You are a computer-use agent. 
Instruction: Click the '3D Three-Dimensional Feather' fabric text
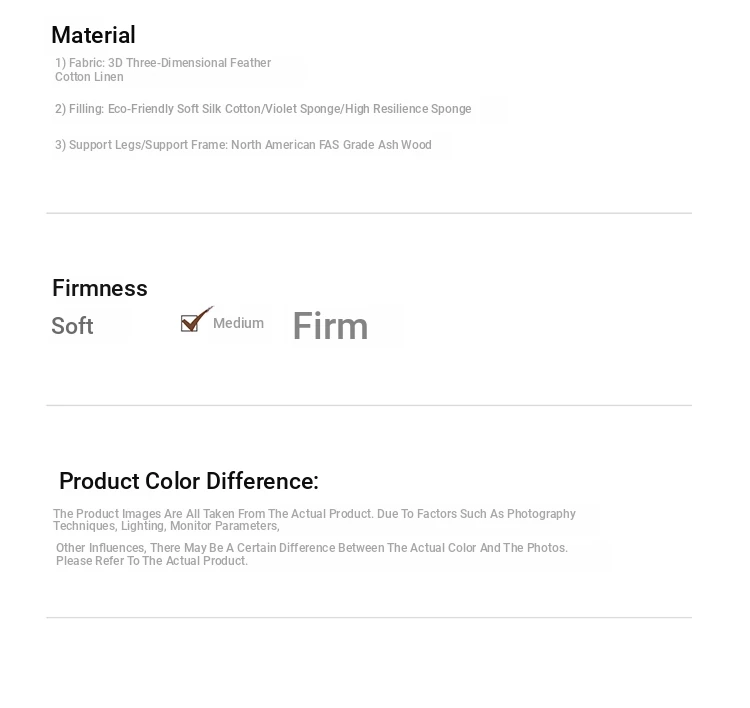click(x=189, y=63)
